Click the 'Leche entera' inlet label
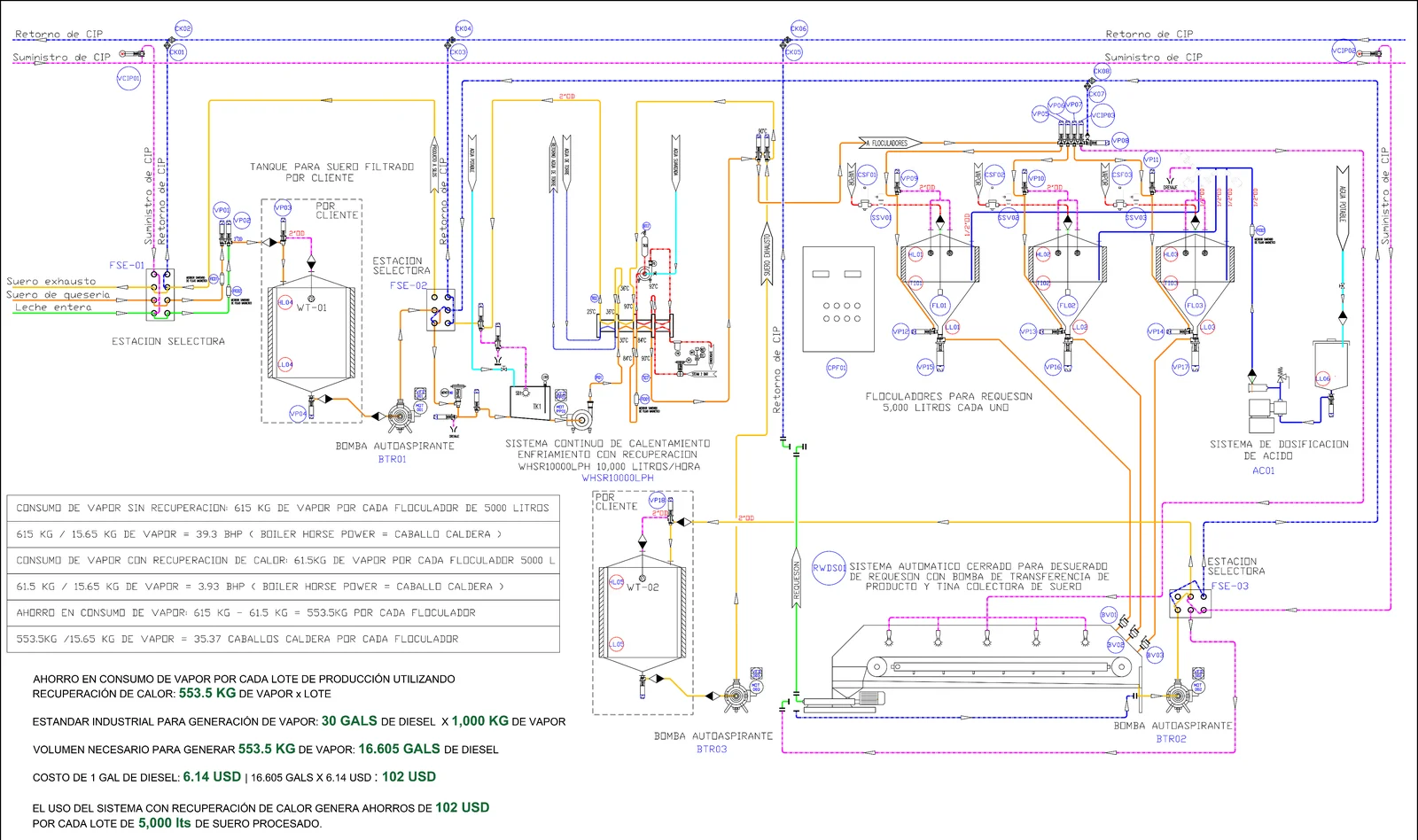The image size is (1418, 840). pos(53,307)
